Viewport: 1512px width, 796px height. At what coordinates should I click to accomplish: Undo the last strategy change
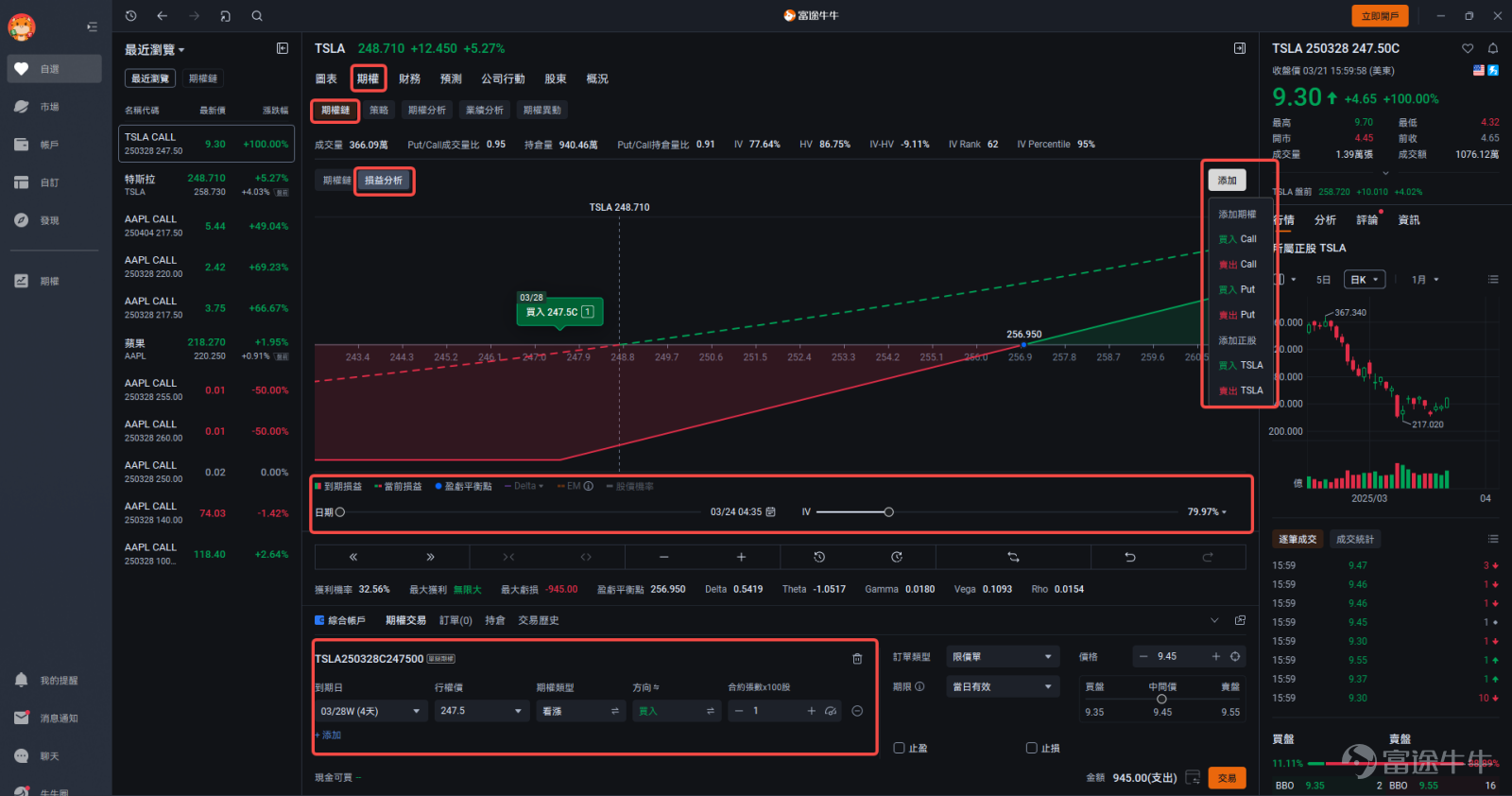click(x=1129, y=557)
